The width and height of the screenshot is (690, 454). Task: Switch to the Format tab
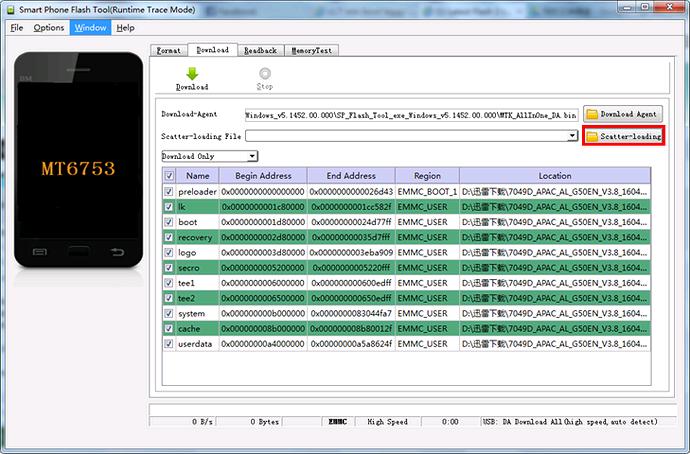click(169, 51)
